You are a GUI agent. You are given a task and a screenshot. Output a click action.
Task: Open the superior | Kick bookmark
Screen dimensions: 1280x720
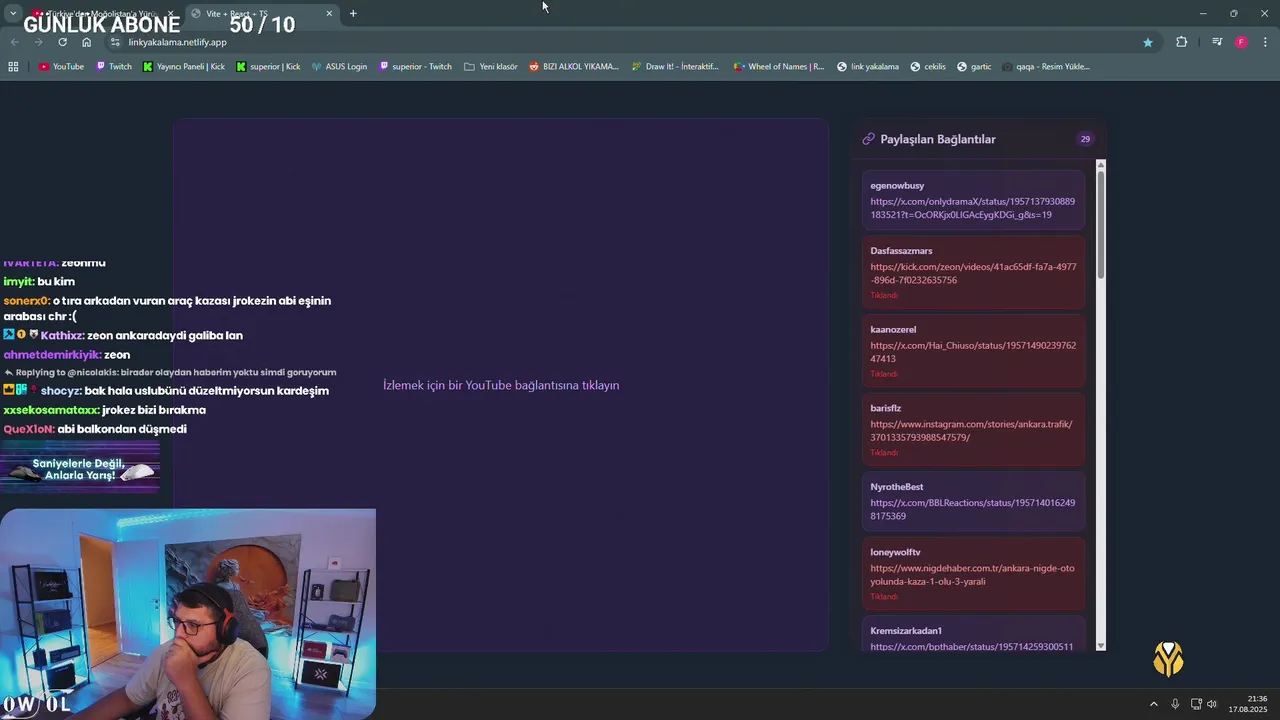click(x=268, y=67)
